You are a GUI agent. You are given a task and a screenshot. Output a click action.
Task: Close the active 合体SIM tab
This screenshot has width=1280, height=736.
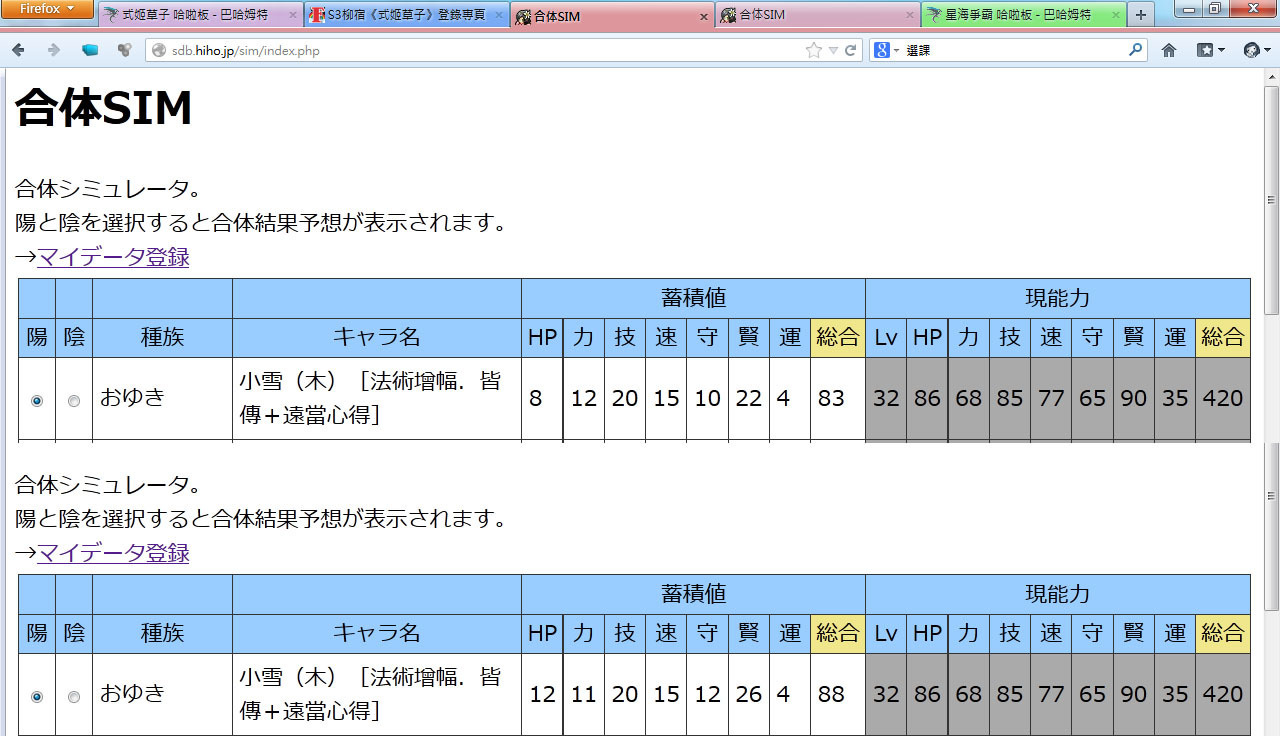[704, 16]
